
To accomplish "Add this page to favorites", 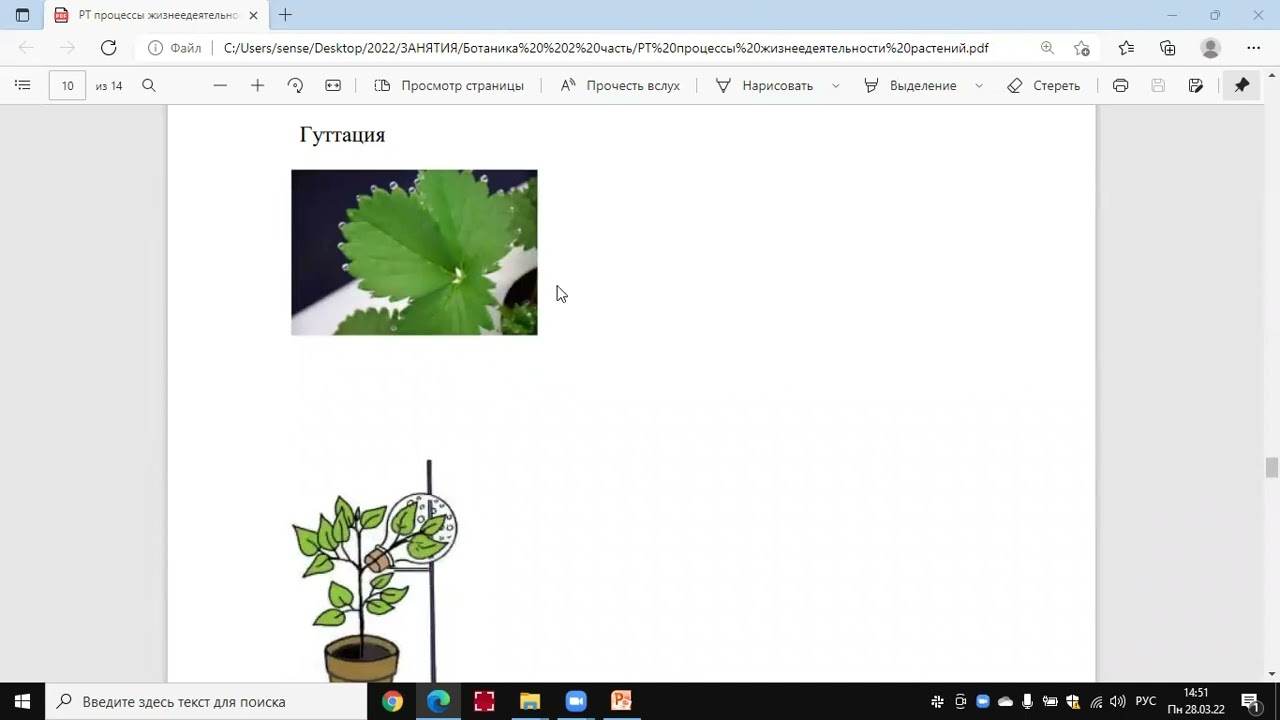I will pyautogui.click(x=1081, y=48).
